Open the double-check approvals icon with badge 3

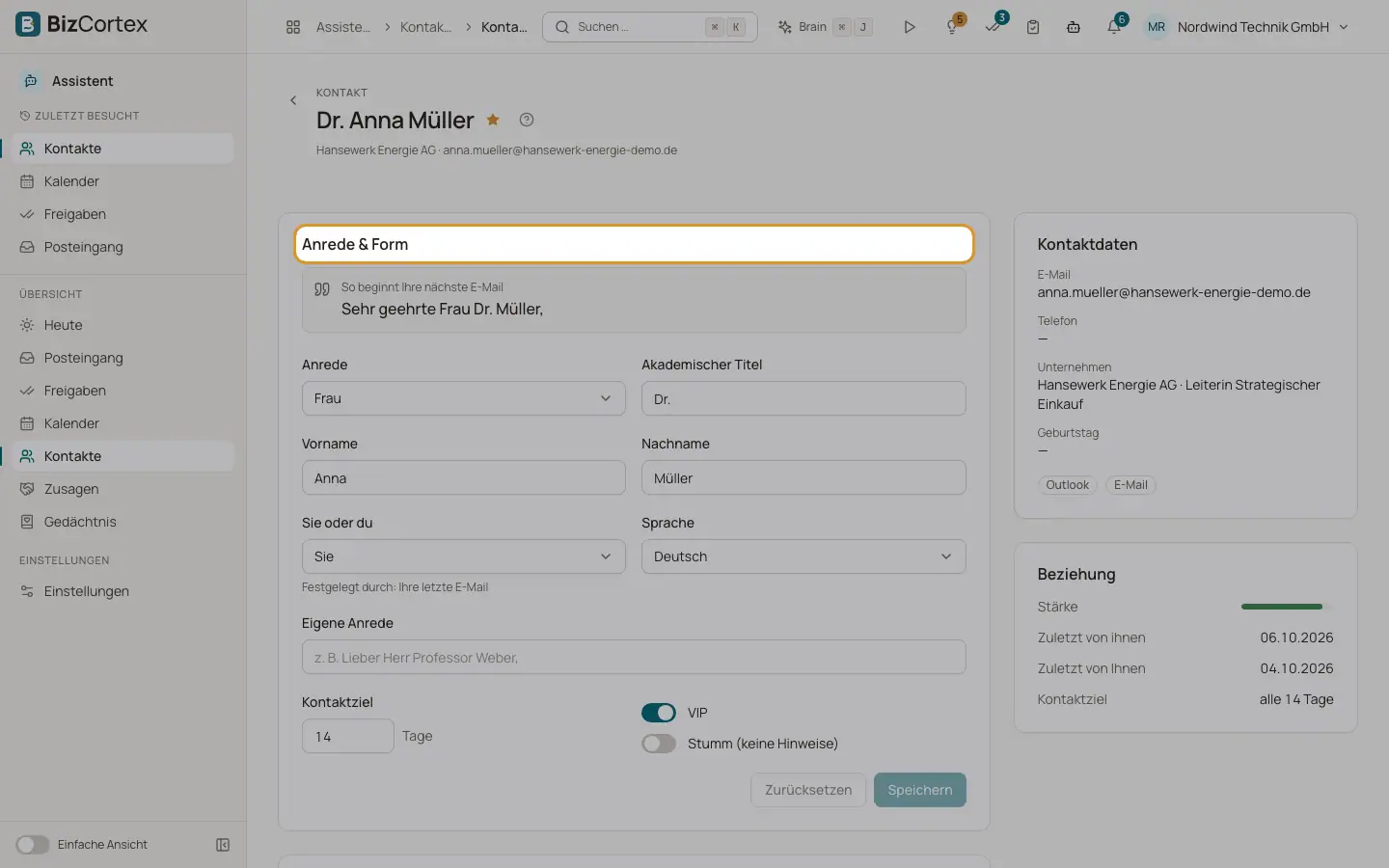pos(993,27)
